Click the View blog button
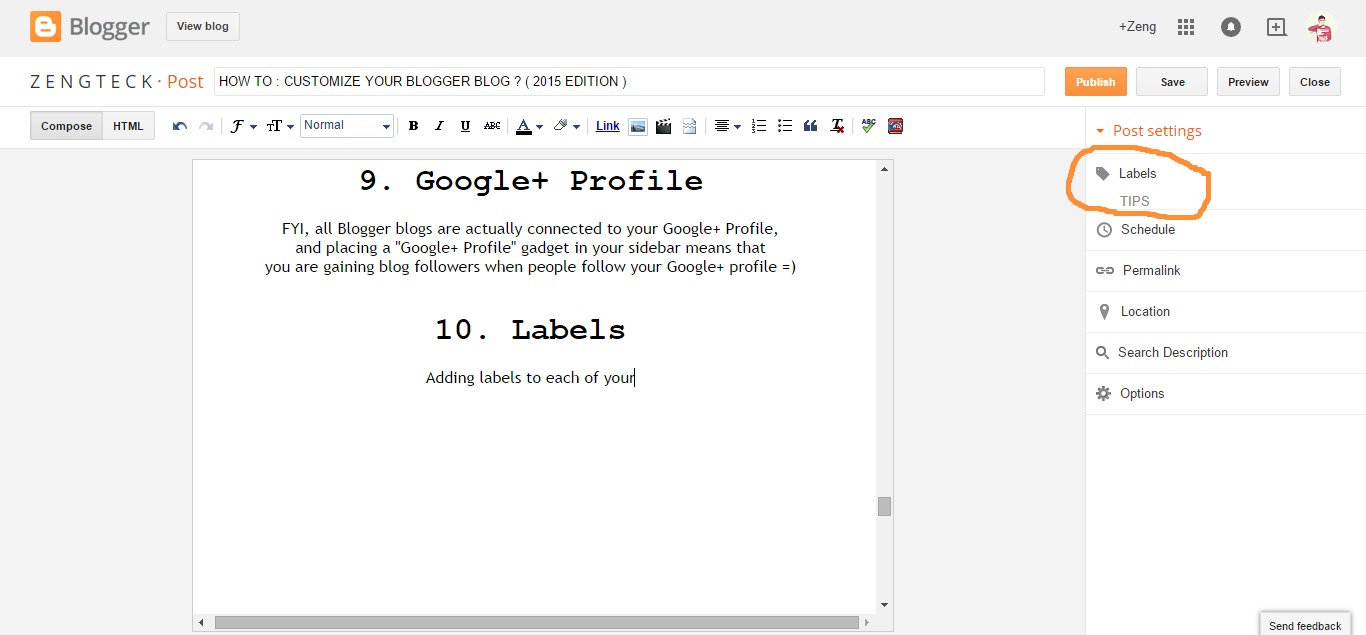 (203, 27)
